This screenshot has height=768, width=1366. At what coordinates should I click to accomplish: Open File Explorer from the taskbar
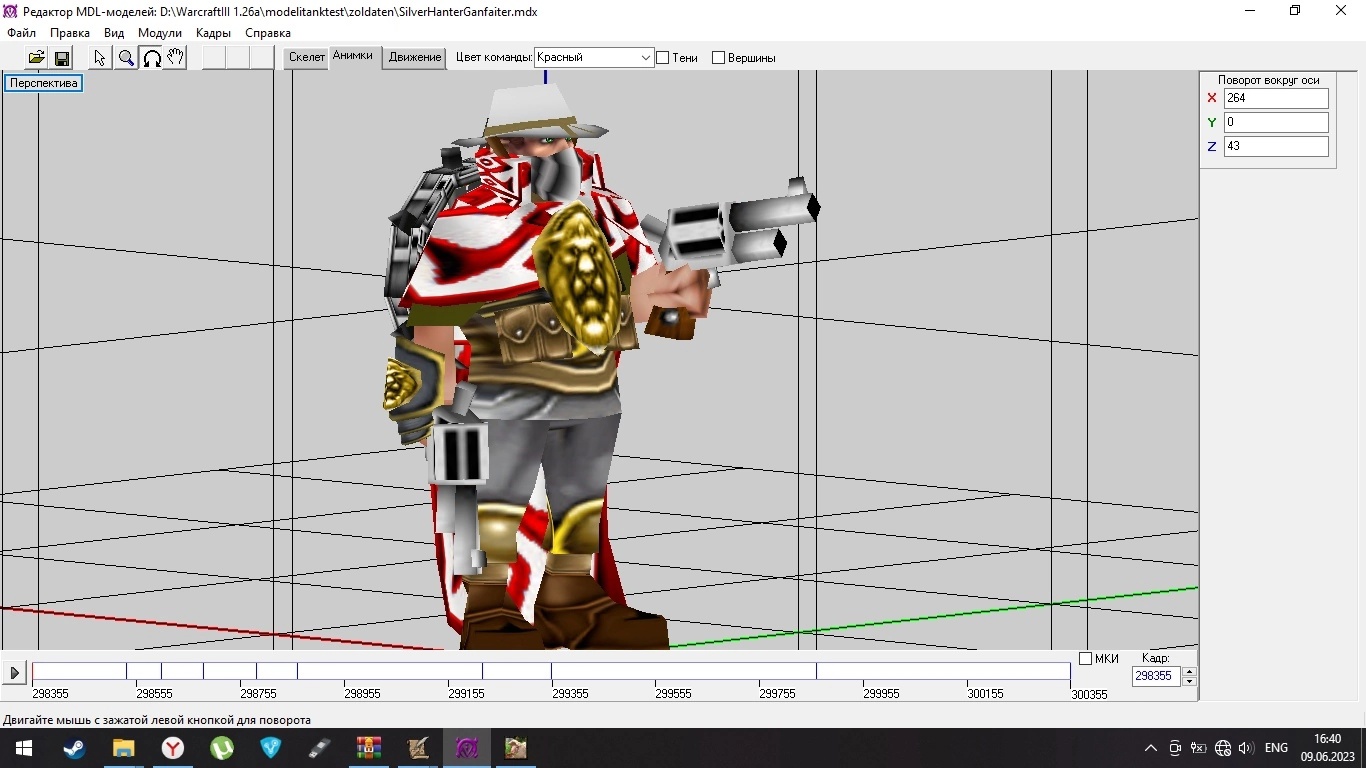(x=123, y=748)
